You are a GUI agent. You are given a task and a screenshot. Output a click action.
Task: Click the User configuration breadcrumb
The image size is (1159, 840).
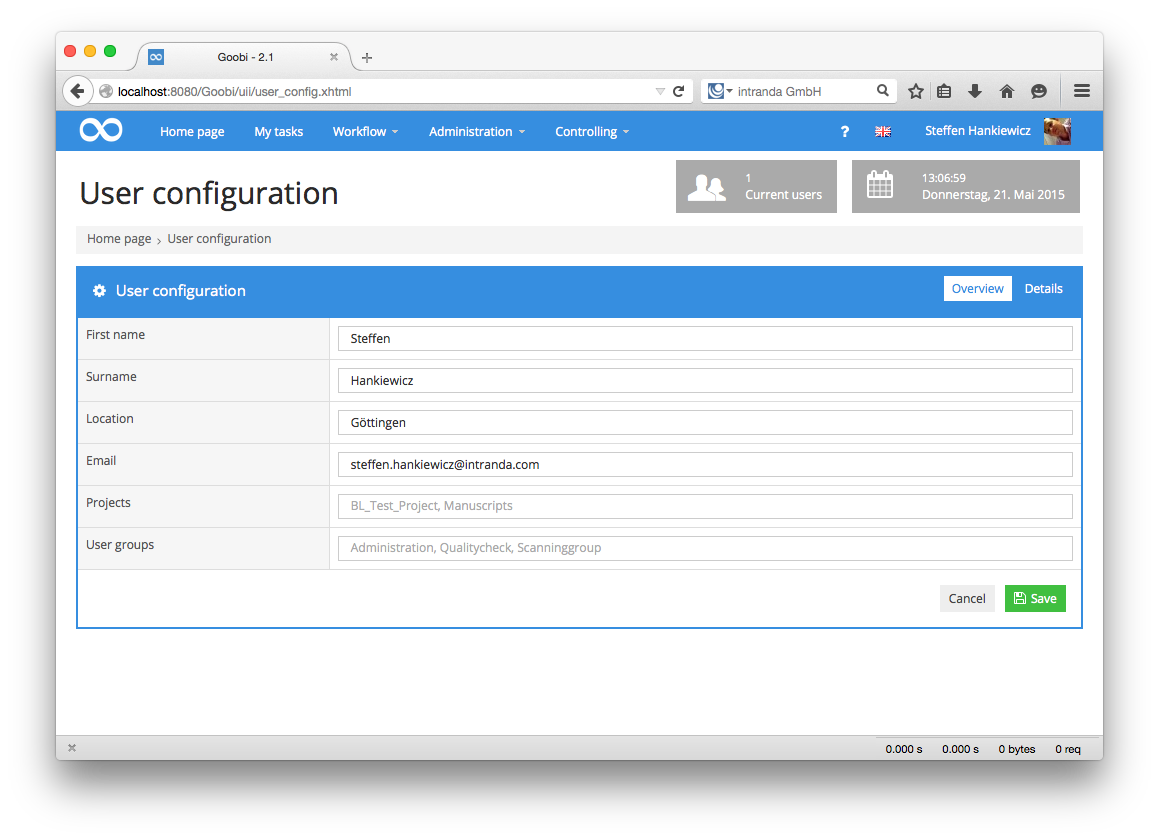click(x=219, y=239)
